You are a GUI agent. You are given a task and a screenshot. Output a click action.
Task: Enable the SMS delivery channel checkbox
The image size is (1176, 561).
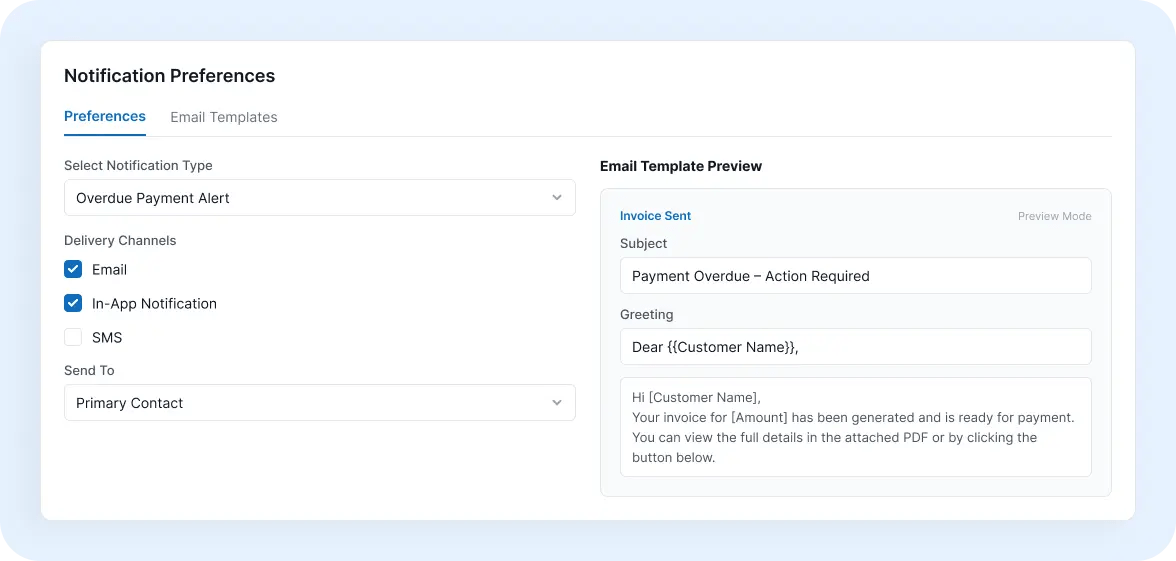click(73, 338)
